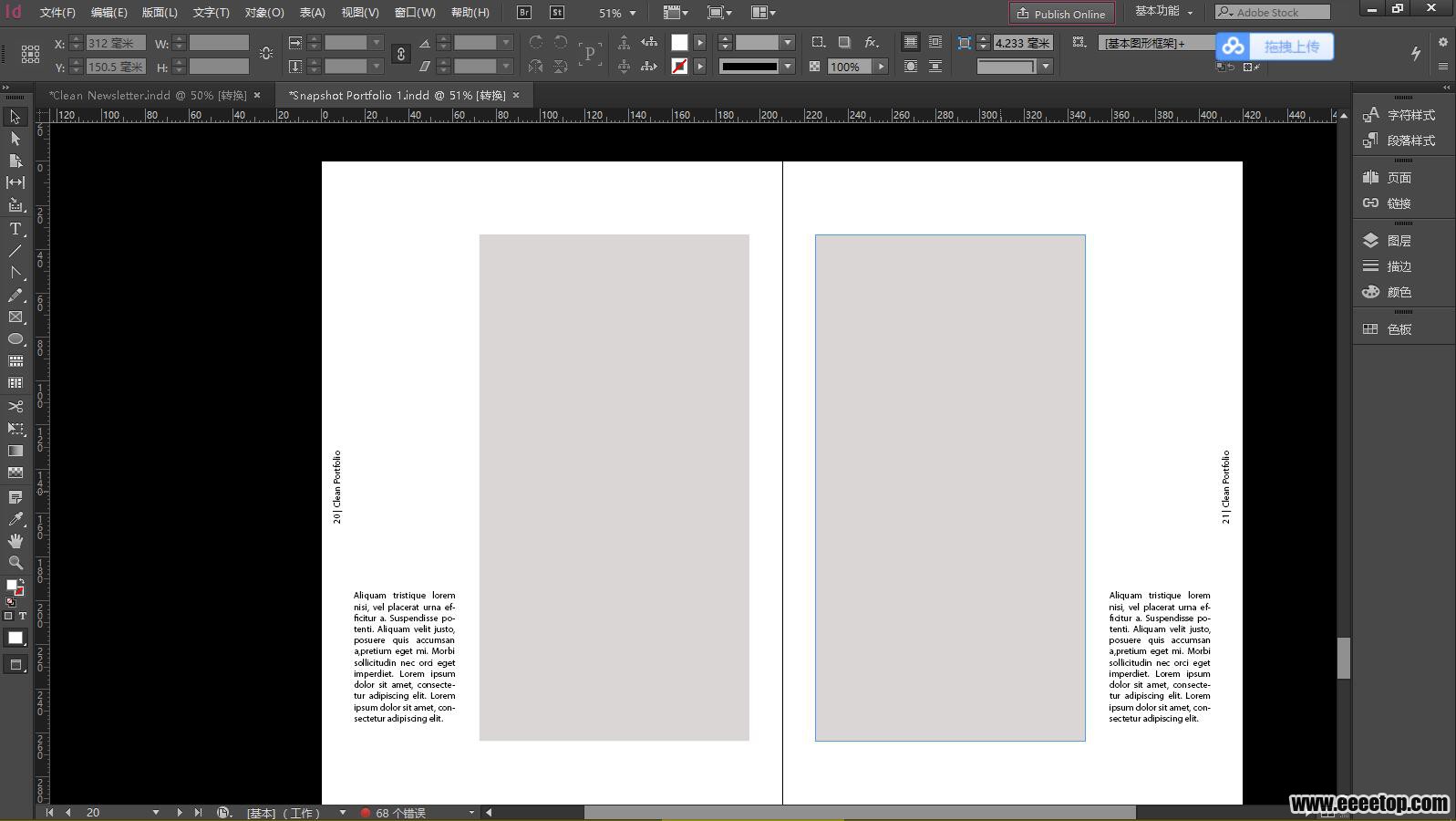
Task: Open the 段落样式 panel
Action: tap(1401, 140)
